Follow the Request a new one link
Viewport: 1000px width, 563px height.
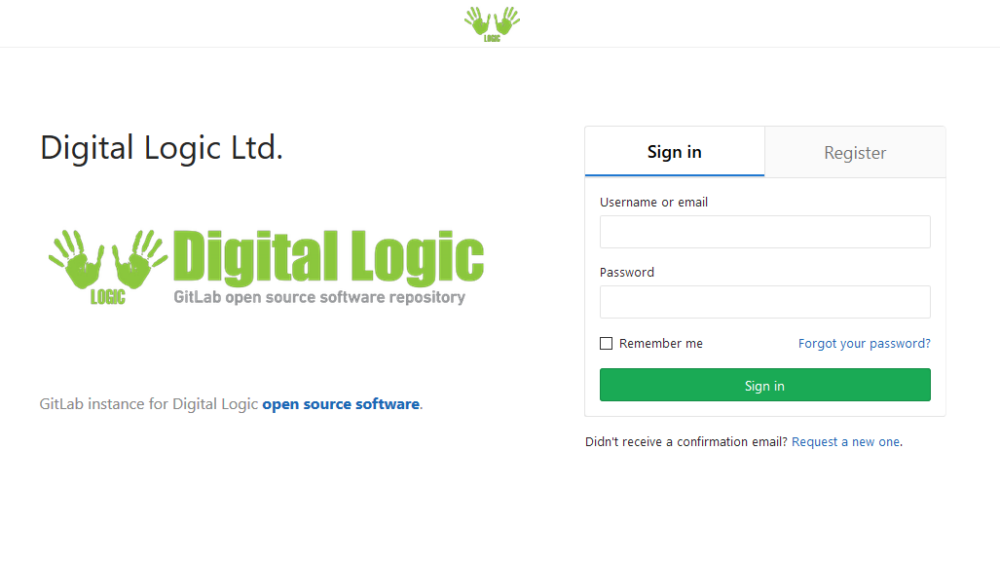846,442
